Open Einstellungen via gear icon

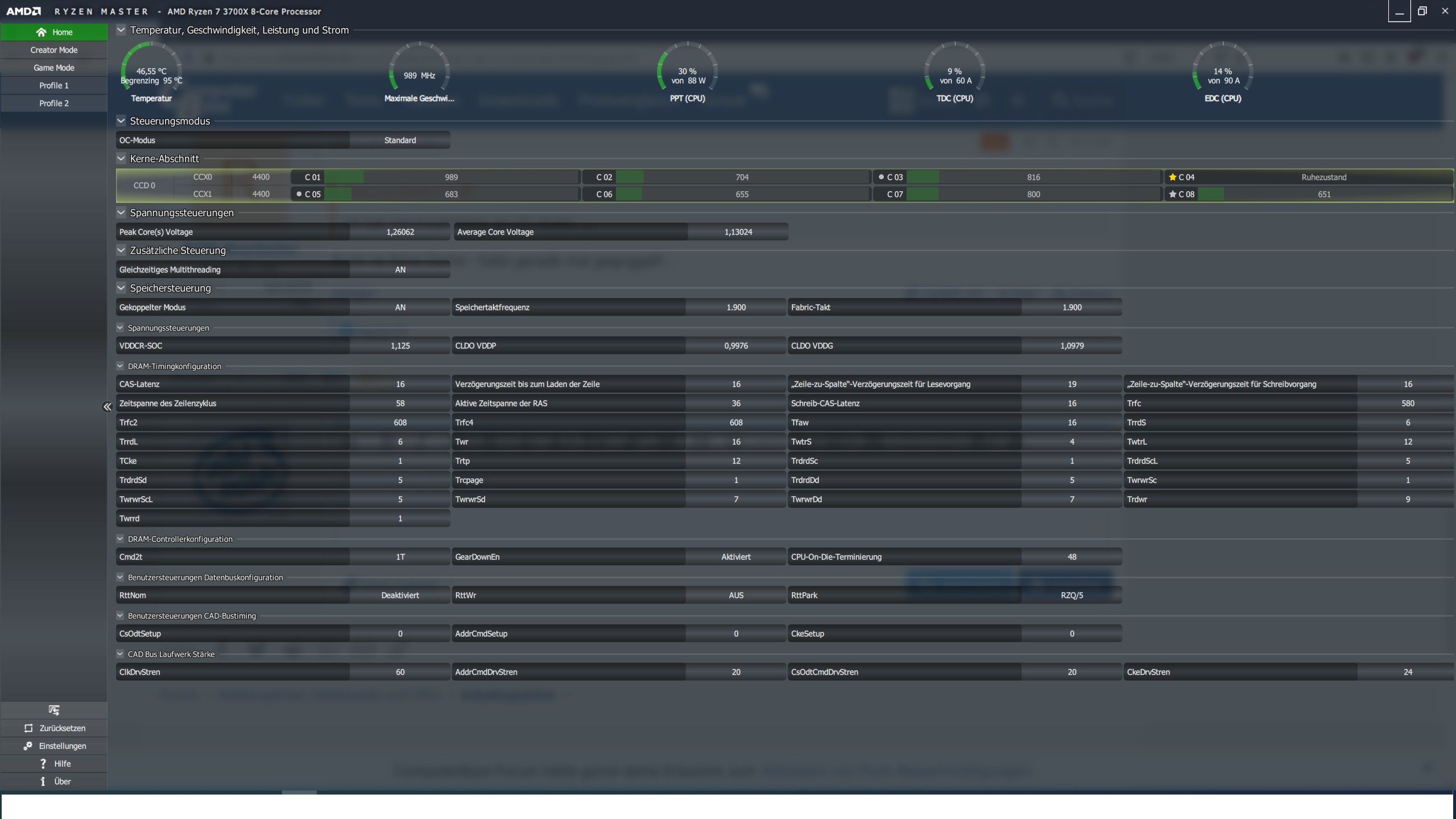click(x=27, y=746)
